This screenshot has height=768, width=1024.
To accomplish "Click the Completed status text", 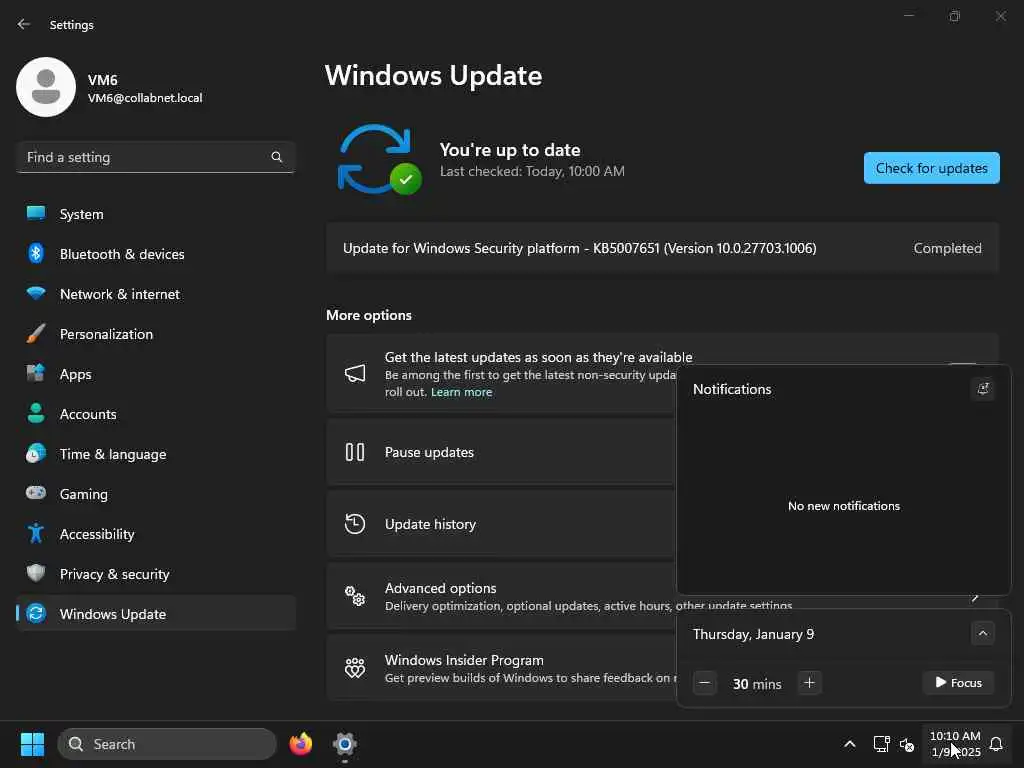I will pos(947,248).
